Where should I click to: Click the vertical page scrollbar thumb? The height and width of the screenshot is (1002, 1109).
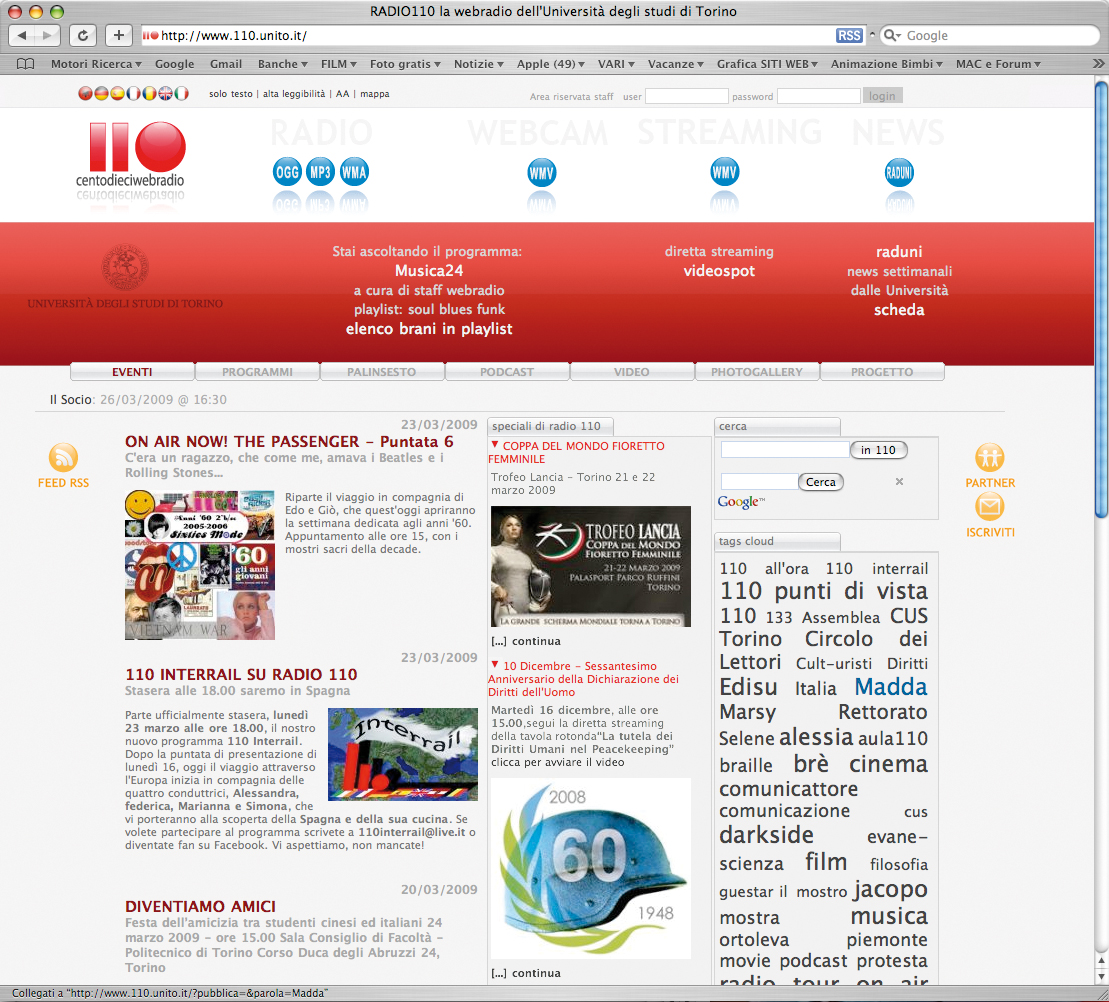coord(1101,301)
